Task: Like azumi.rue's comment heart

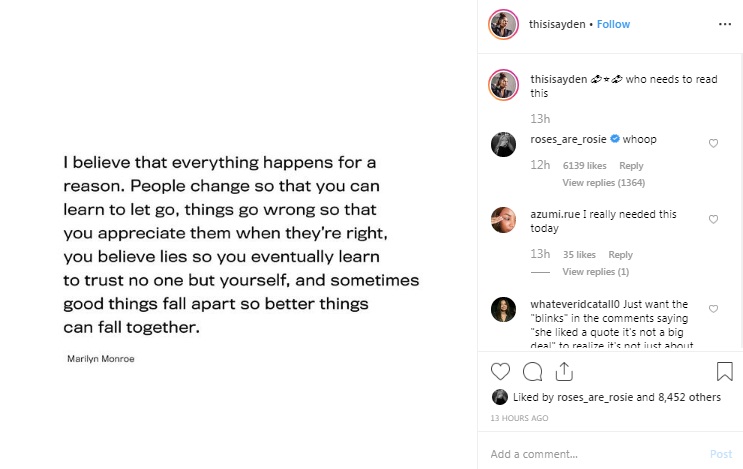Action: coord(713,219)
